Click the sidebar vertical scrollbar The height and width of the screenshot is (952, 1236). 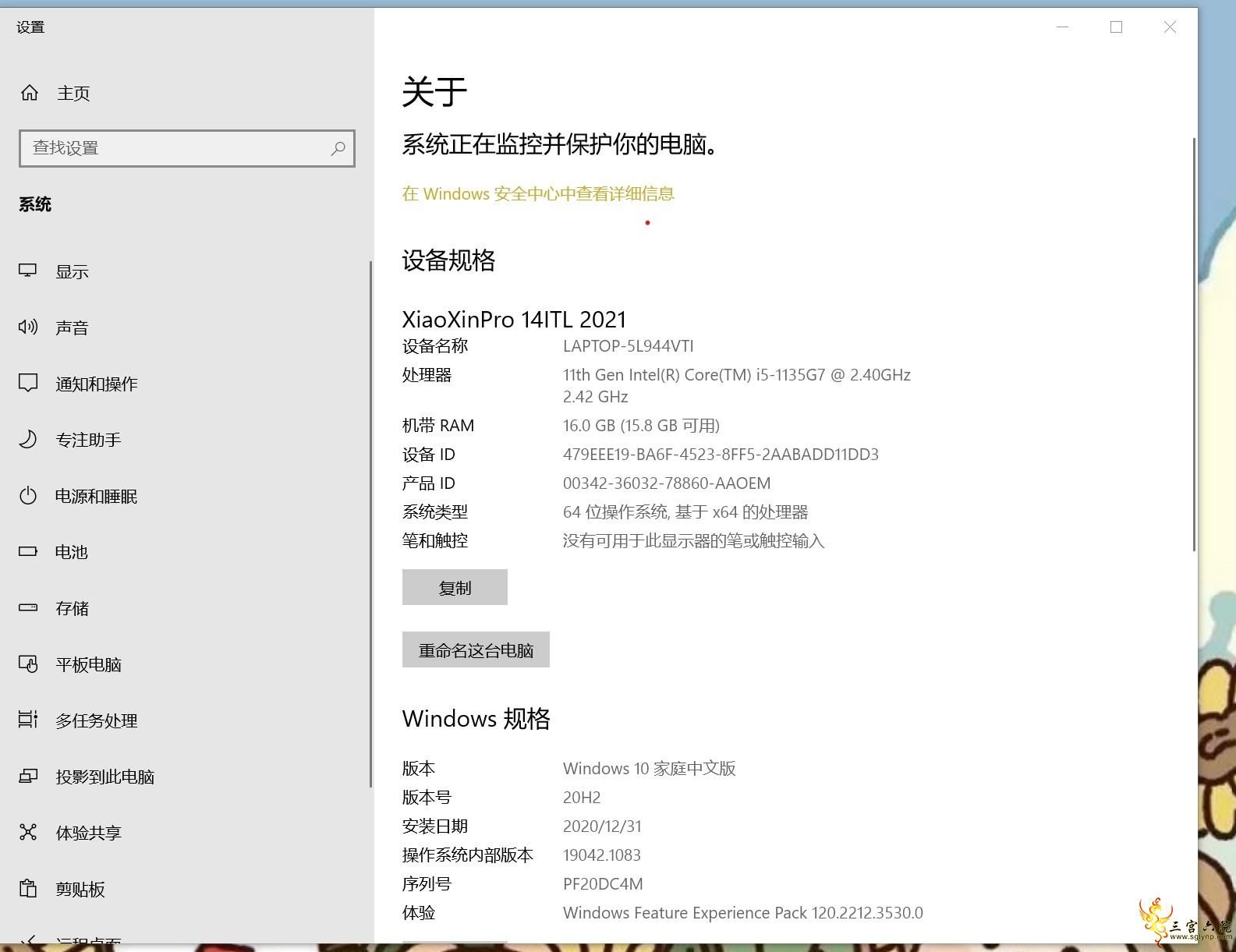coord(370,524)
